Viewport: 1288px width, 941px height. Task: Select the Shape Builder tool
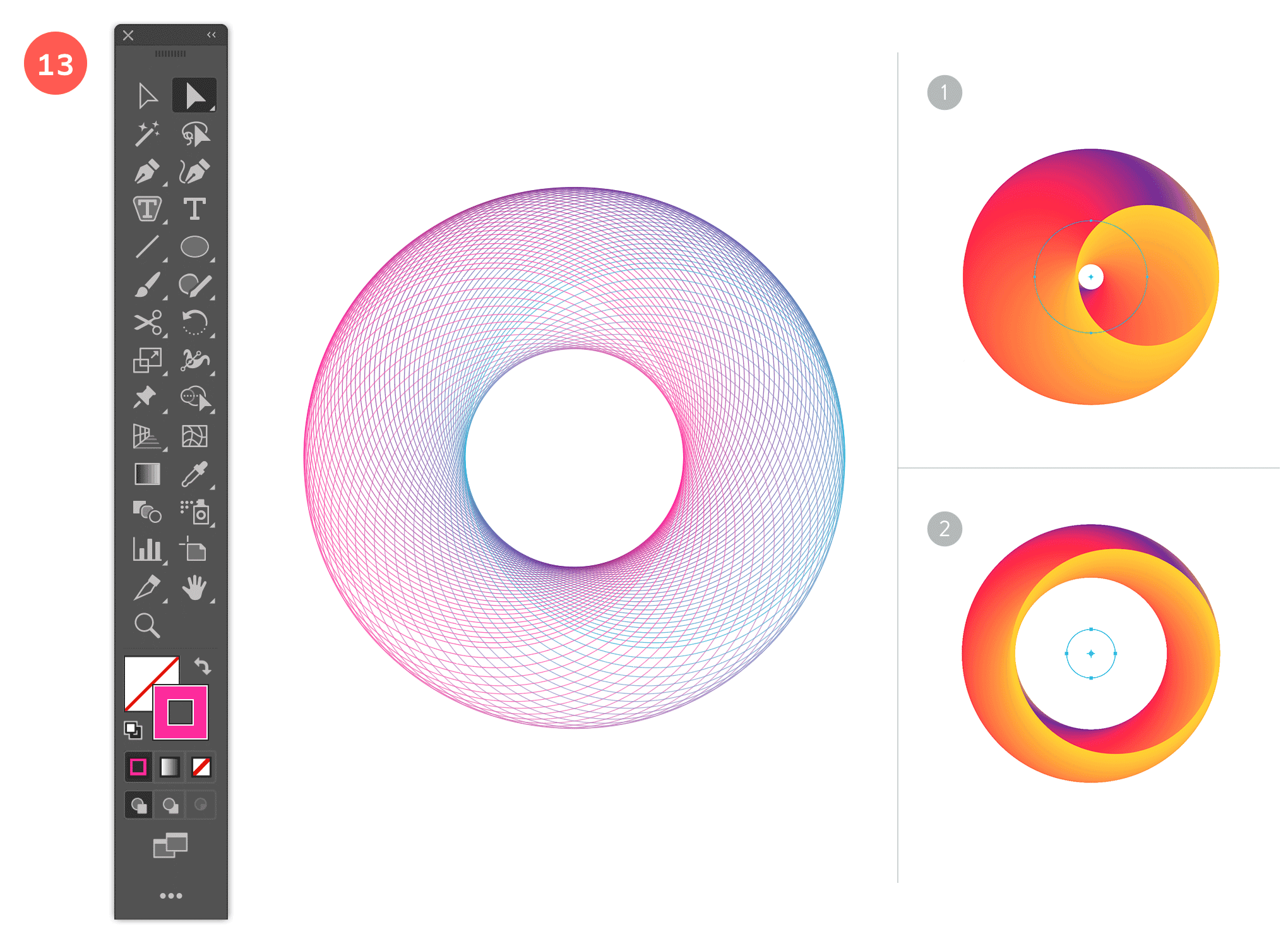[196, 399]
